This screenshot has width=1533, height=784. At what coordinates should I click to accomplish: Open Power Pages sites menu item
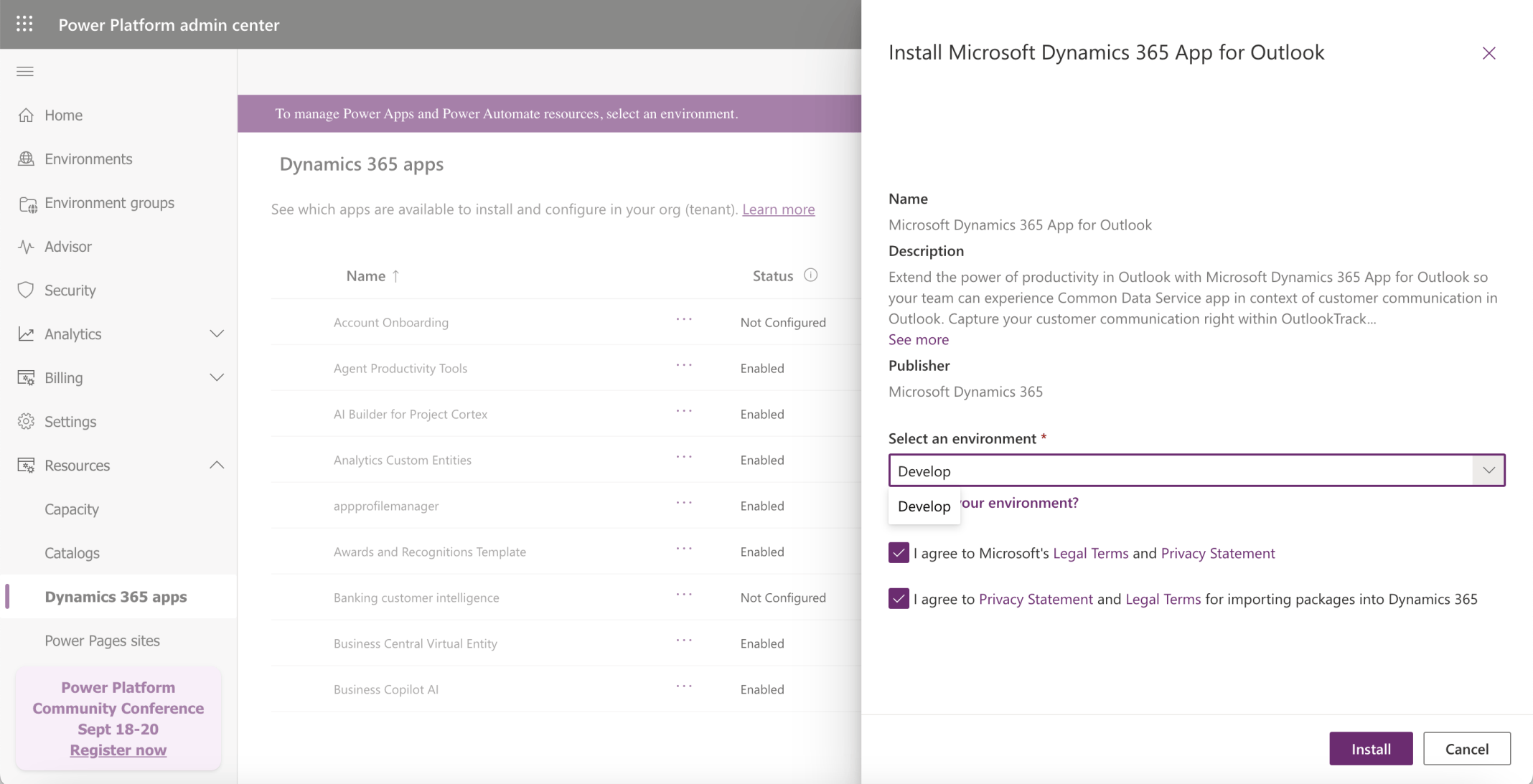102,641
